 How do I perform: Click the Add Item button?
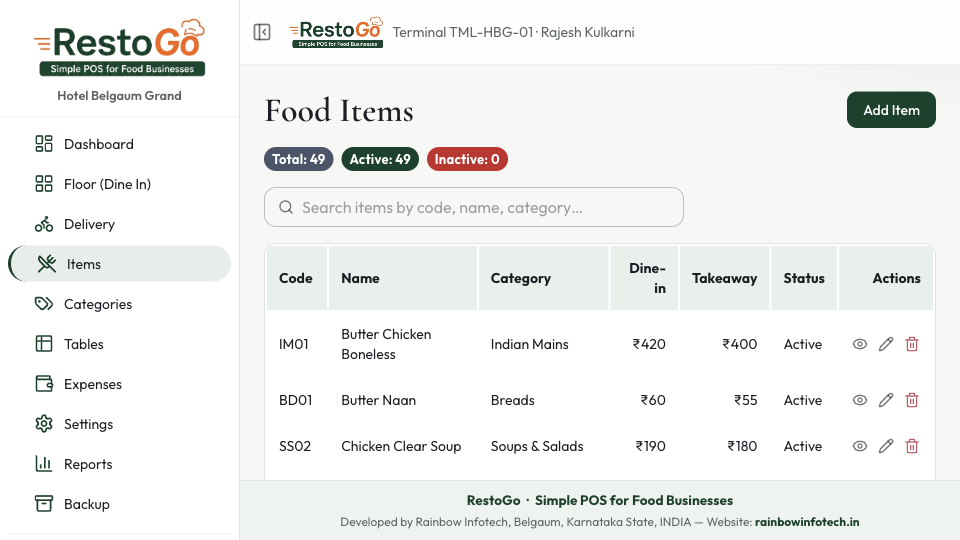pos(891,110)
